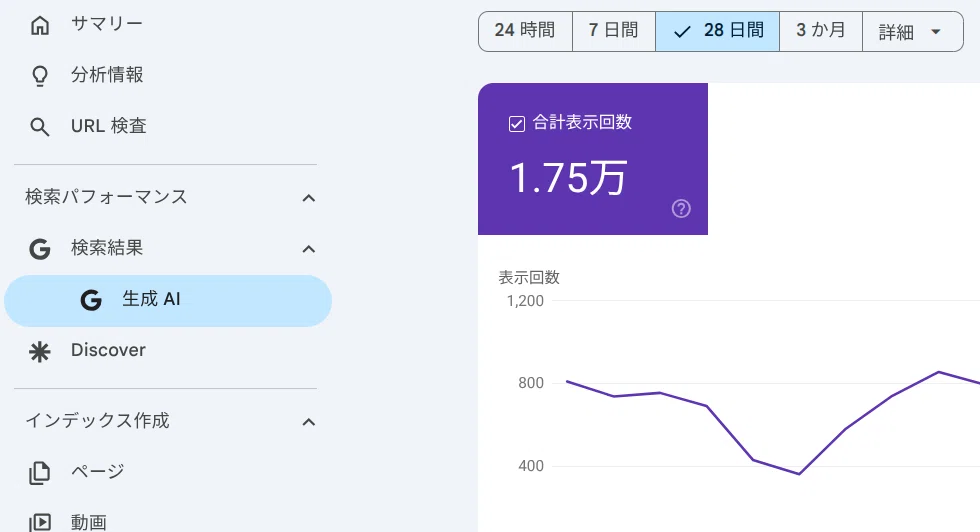The image size is (980, 532).
Task: Open the 詳細 date range dropdown
Action: tap(912, 31)
